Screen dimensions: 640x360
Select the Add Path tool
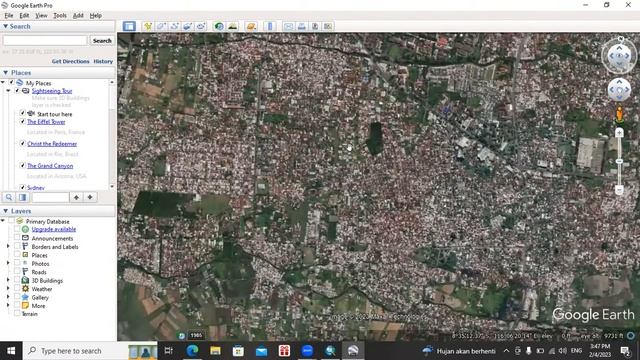[x=174, y=26]
